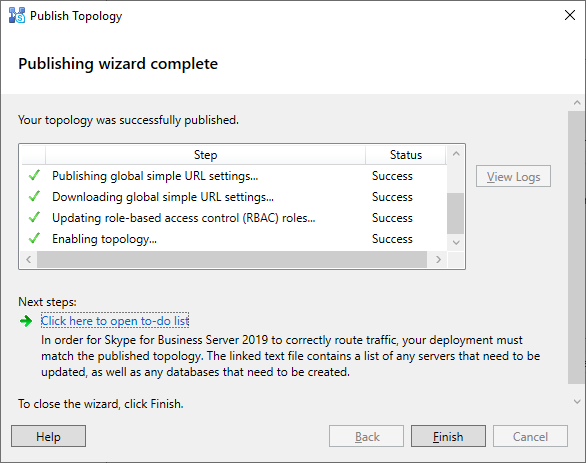This screenshot has height=463, width=586.
Task: Select the 'Publishing global simple URL settings...' row
Action: click(234, 176)
